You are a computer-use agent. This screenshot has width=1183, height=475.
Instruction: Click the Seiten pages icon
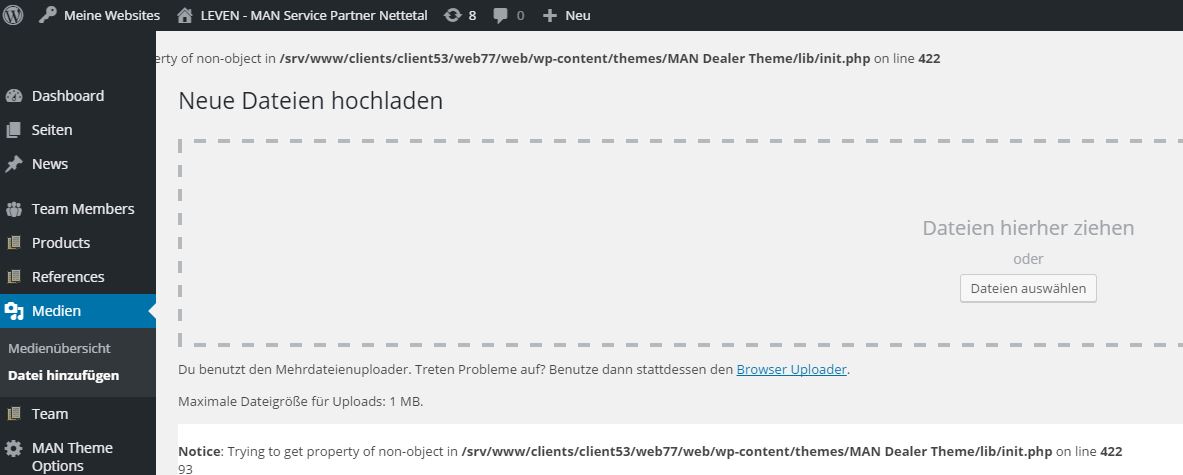(x=14, y=130)
